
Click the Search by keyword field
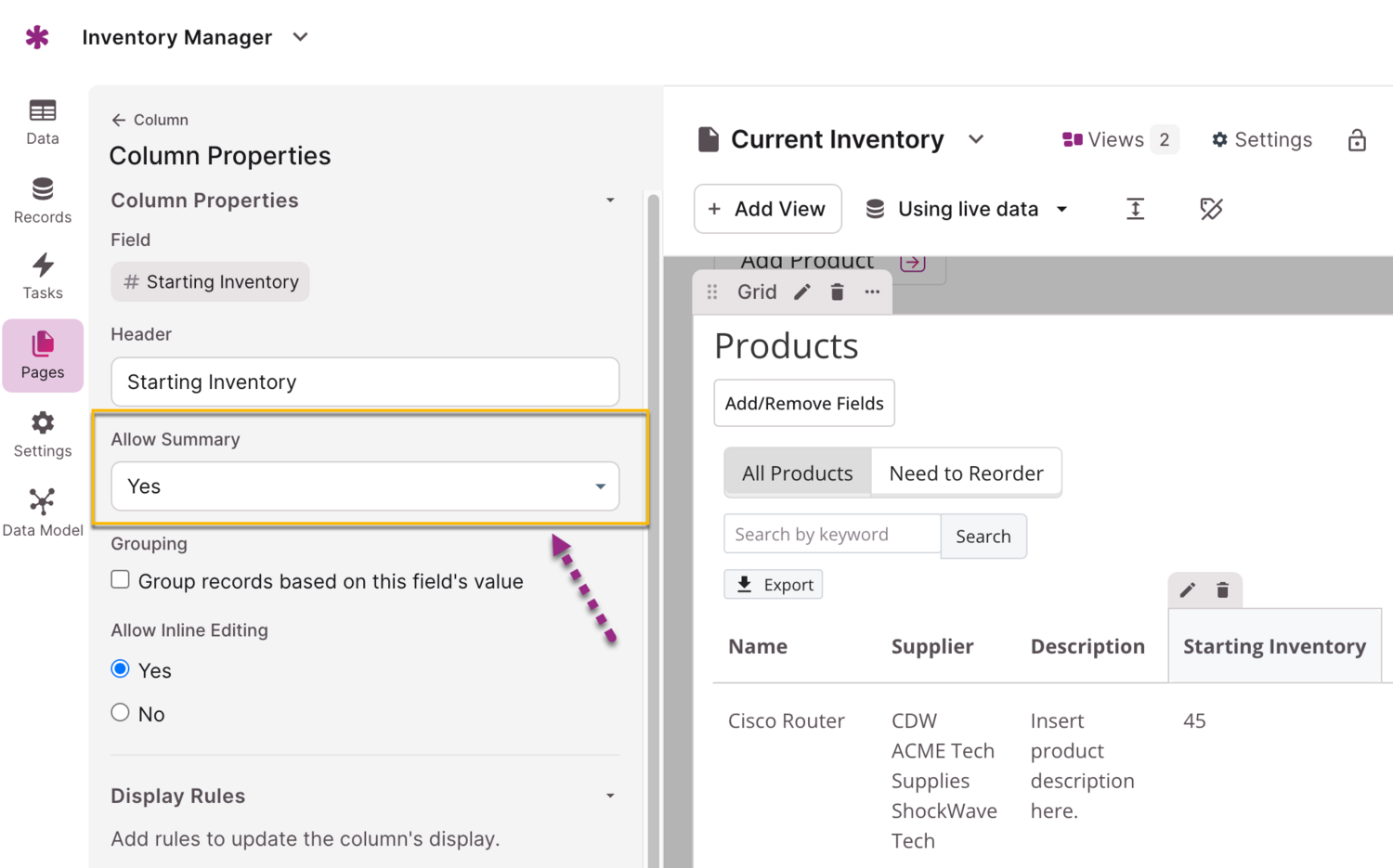coord(831,535)
